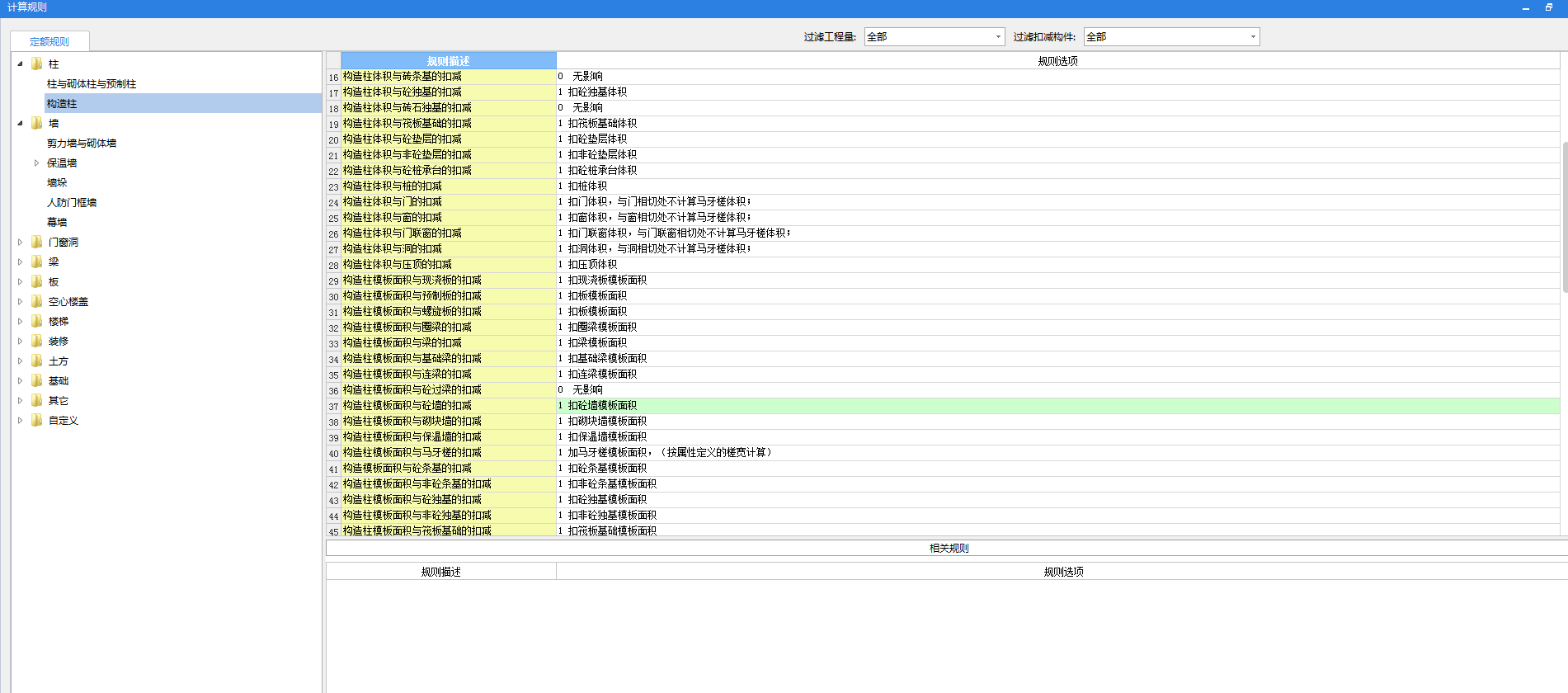Expand the 保温墙 tree node
This screenshot has height=693, width=1568.
pos(36,163)
